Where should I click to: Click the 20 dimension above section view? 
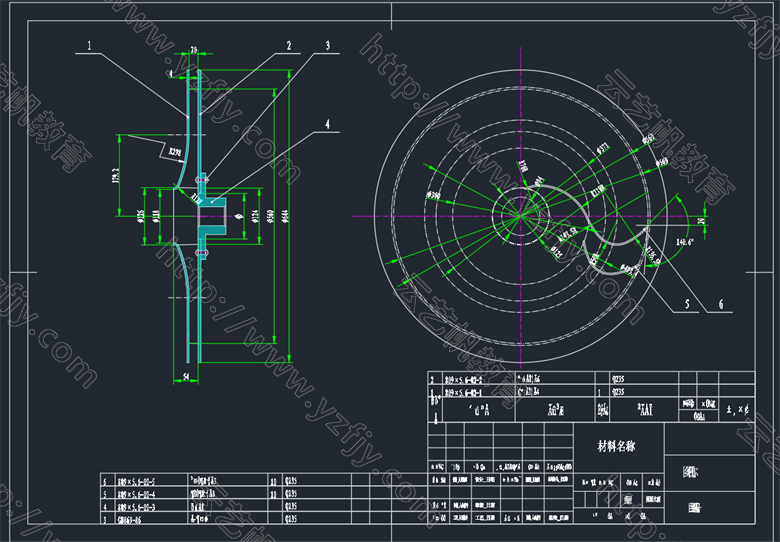[x=194, y=50]
